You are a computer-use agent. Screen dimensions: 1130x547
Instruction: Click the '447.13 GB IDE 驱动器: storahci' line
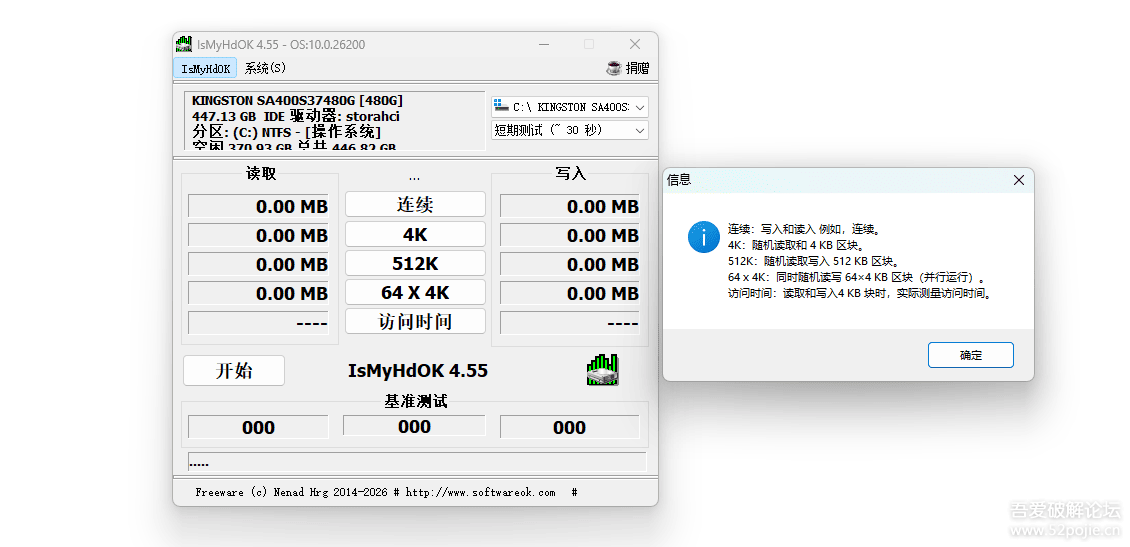click(x=295, y=117)
